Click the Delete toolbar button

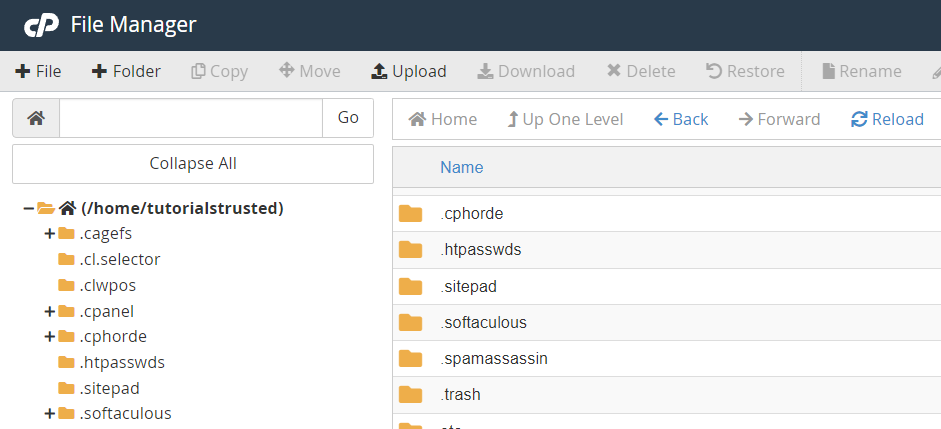coord(641,71)
